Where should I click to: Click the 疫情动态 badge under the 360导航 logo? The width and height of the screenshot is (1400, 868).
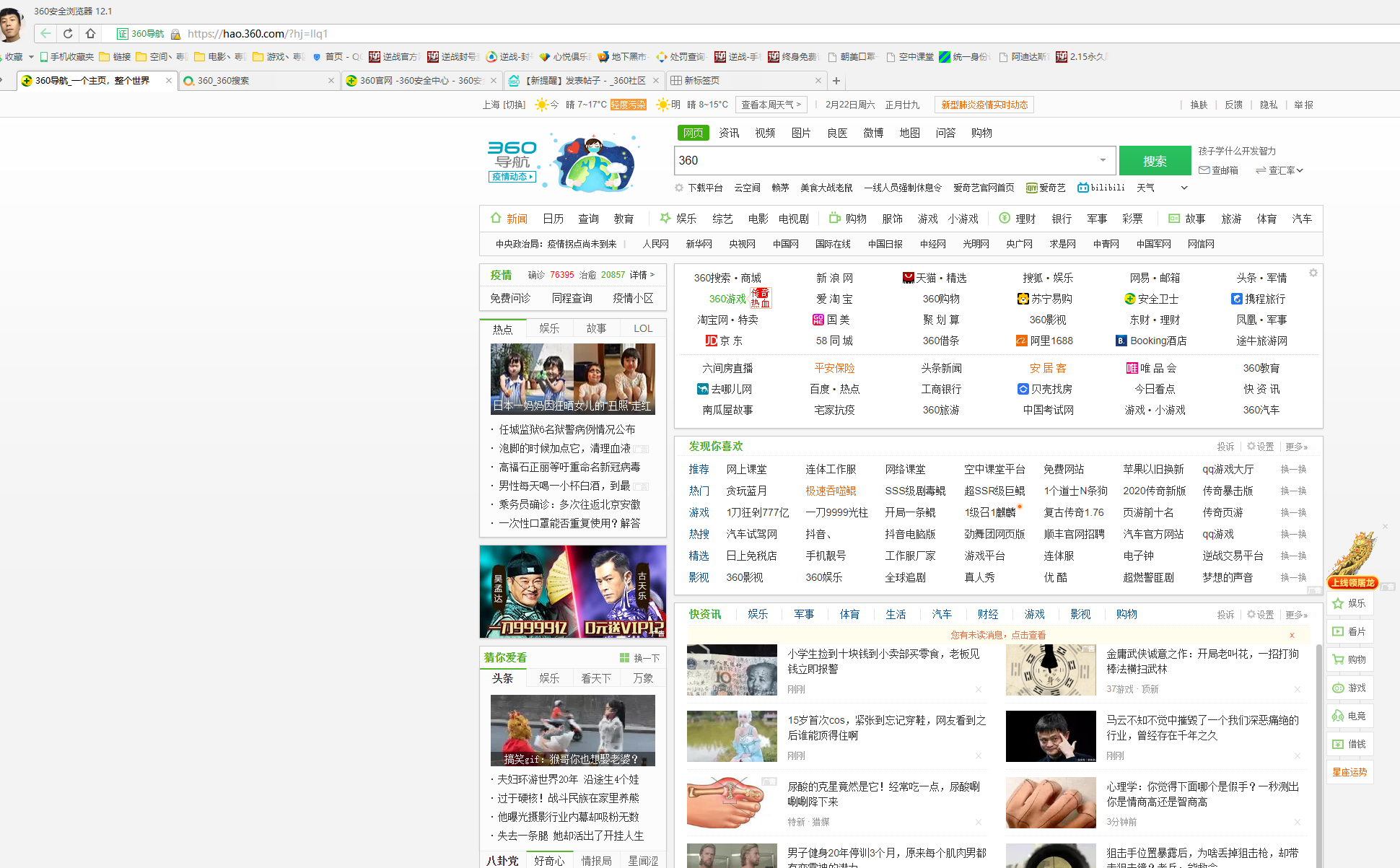(512, 177)
